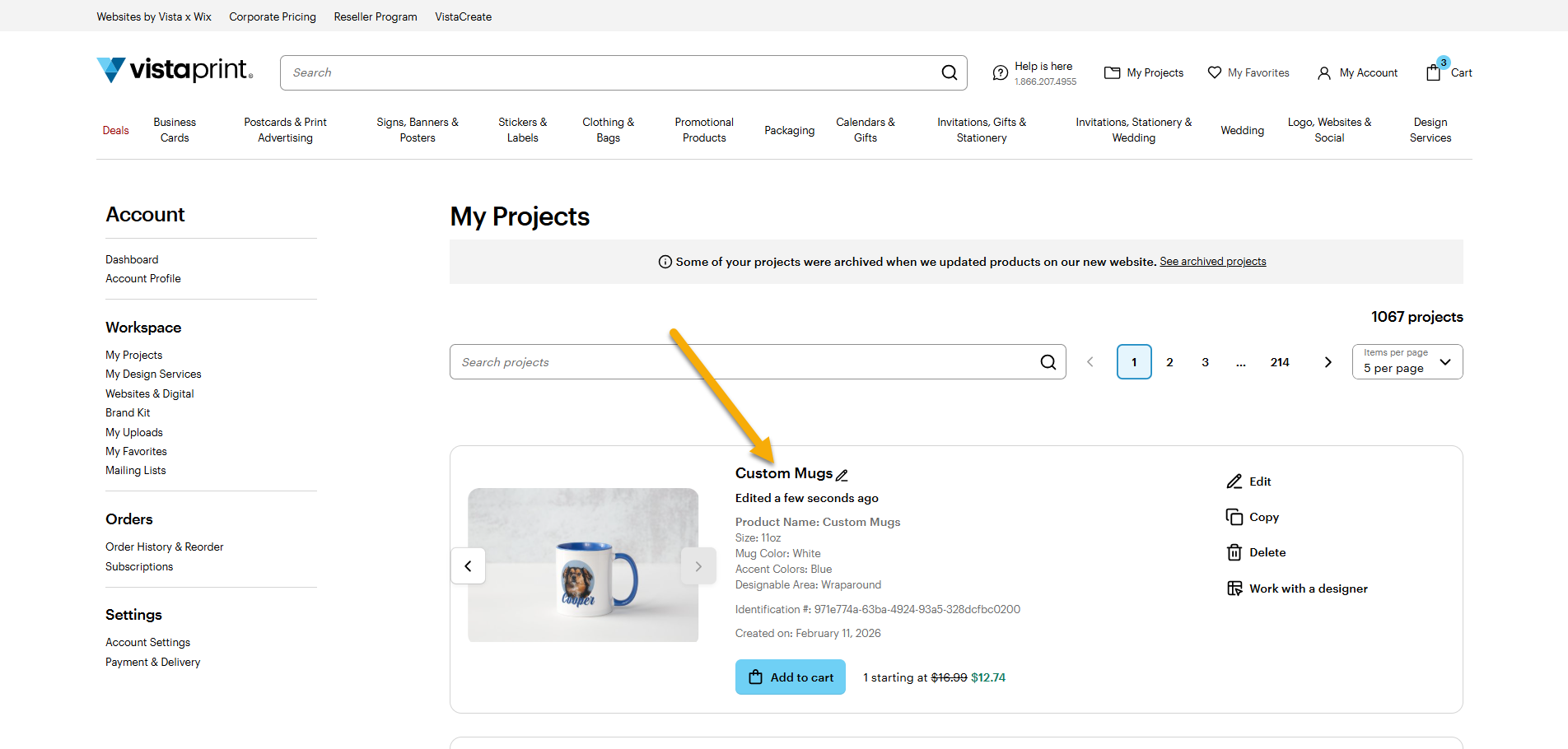Go to page 3 of projects
This screenshot has width=1568, height=749.
1205,362
